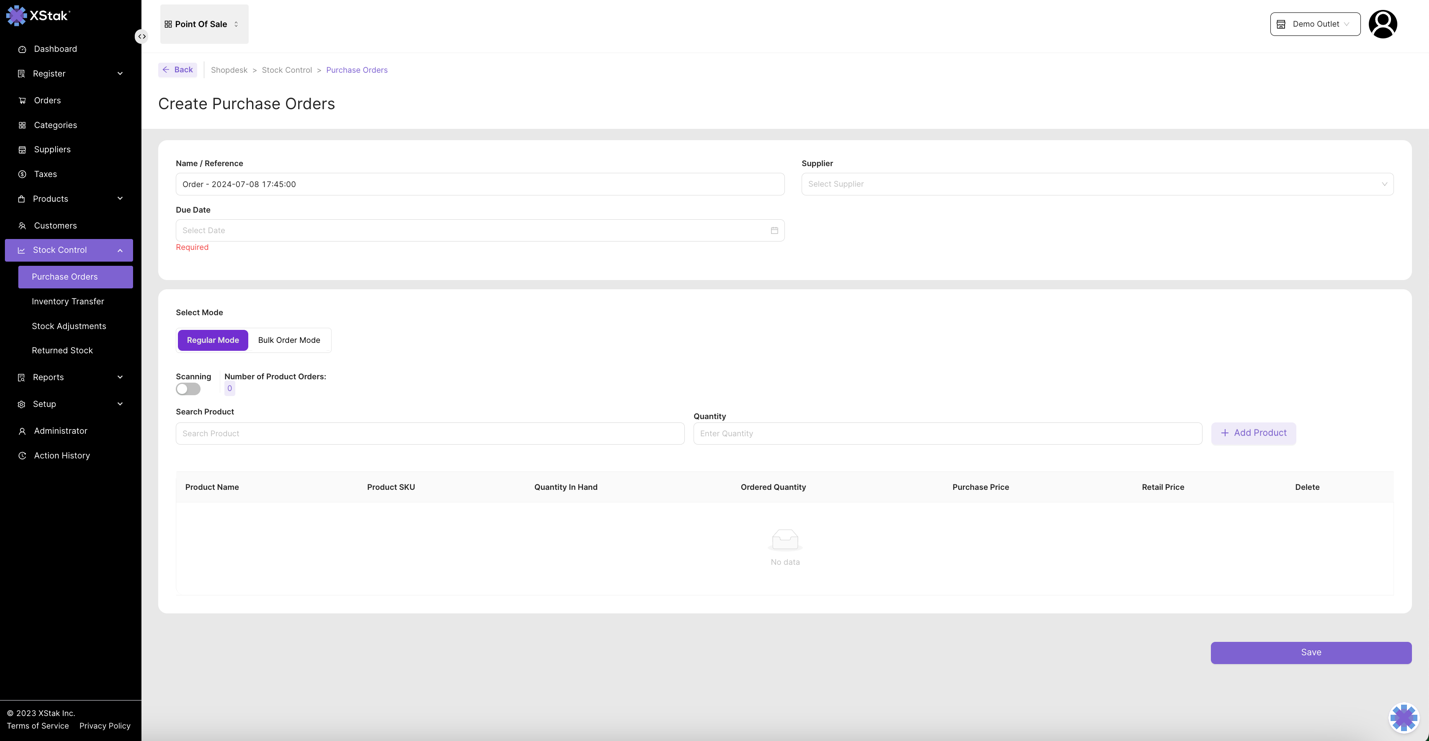This screenshot has height=741, width=1429.
Task: Select Regular Mode option
Action: 213,340
